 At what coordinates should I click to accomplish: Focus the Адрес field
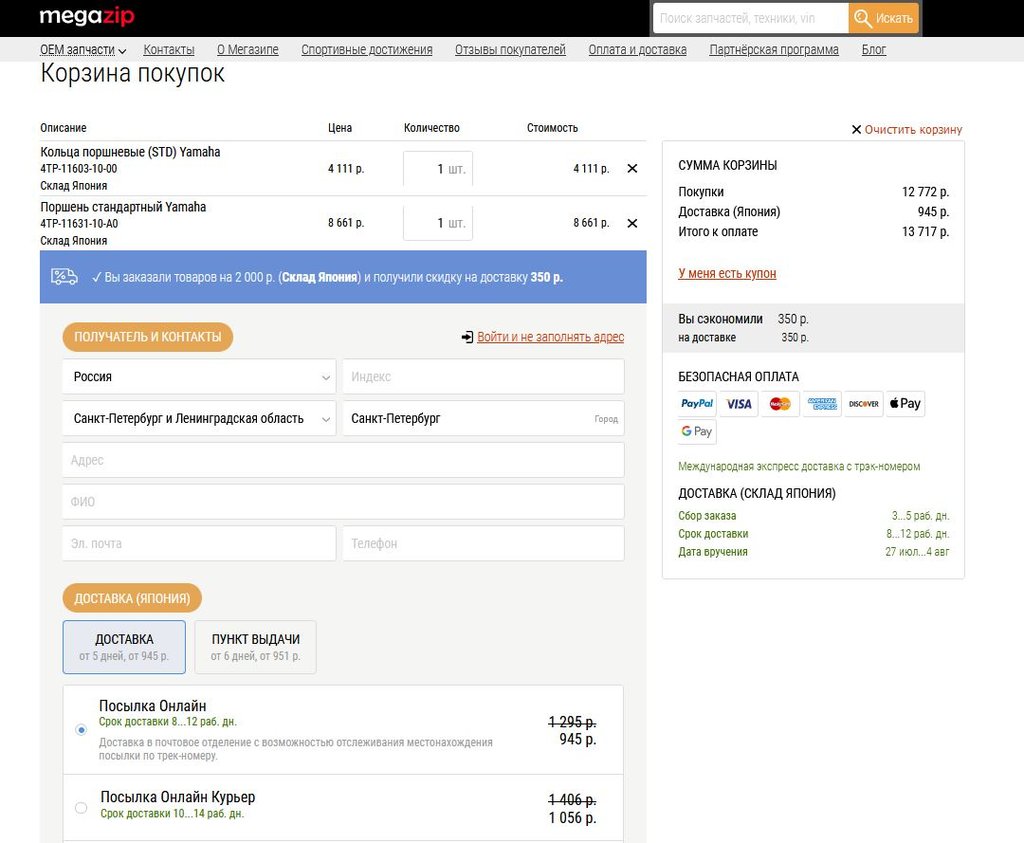[x=344, y=460]
